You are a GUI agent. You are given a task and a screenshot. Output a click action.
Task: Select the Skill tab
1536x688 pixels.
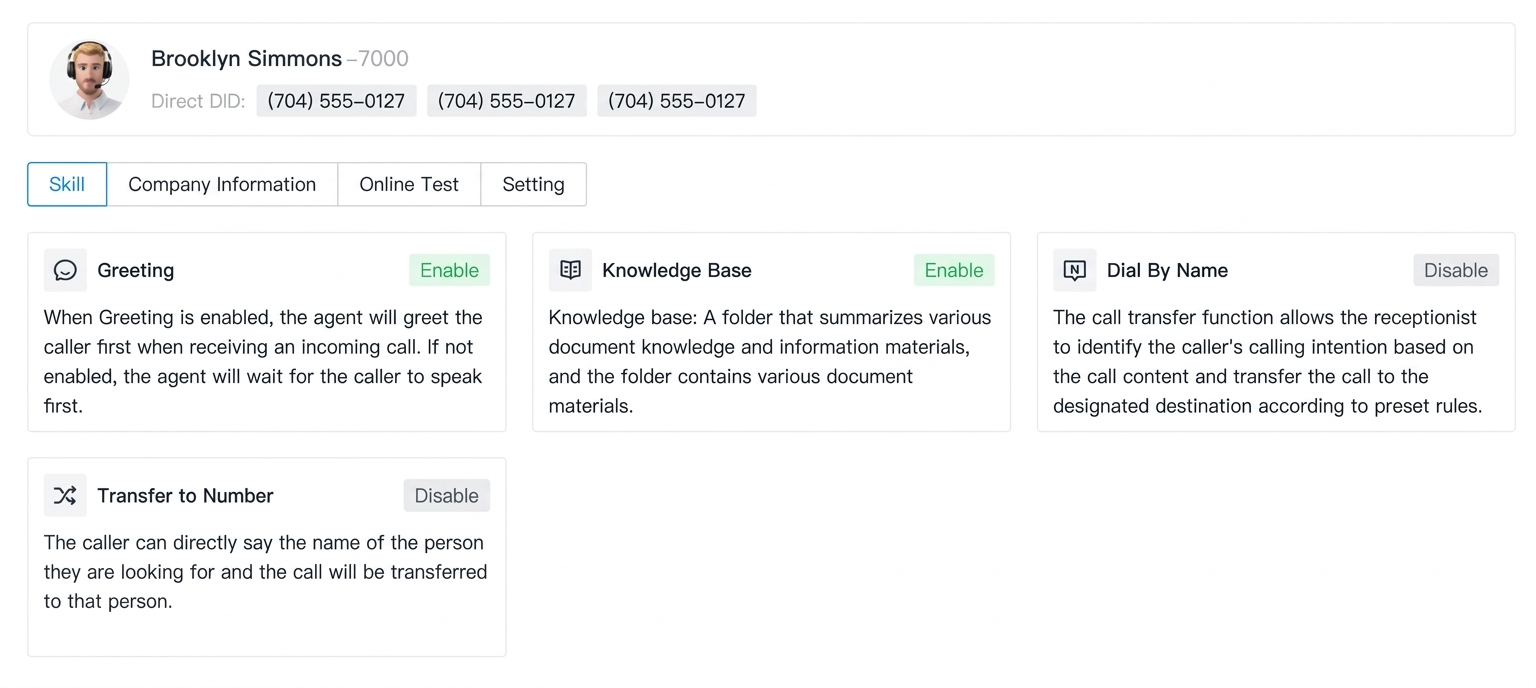click(x=67, y=184)
